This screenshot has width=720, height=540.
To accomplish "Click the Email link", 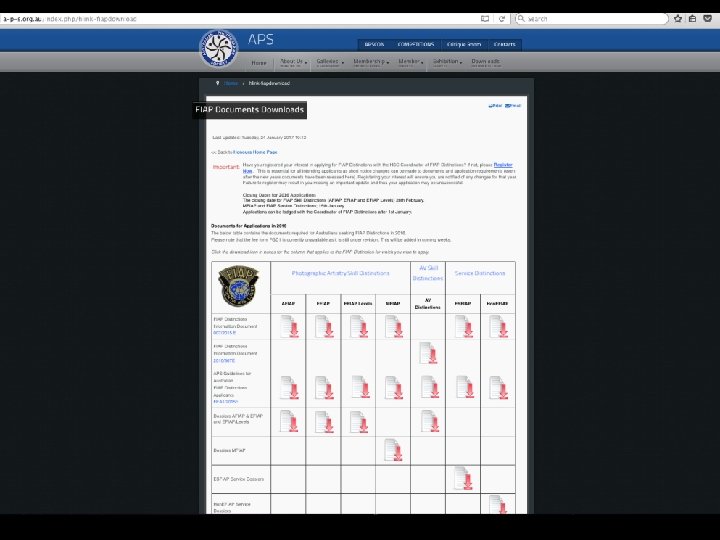I will click(513, 106).
